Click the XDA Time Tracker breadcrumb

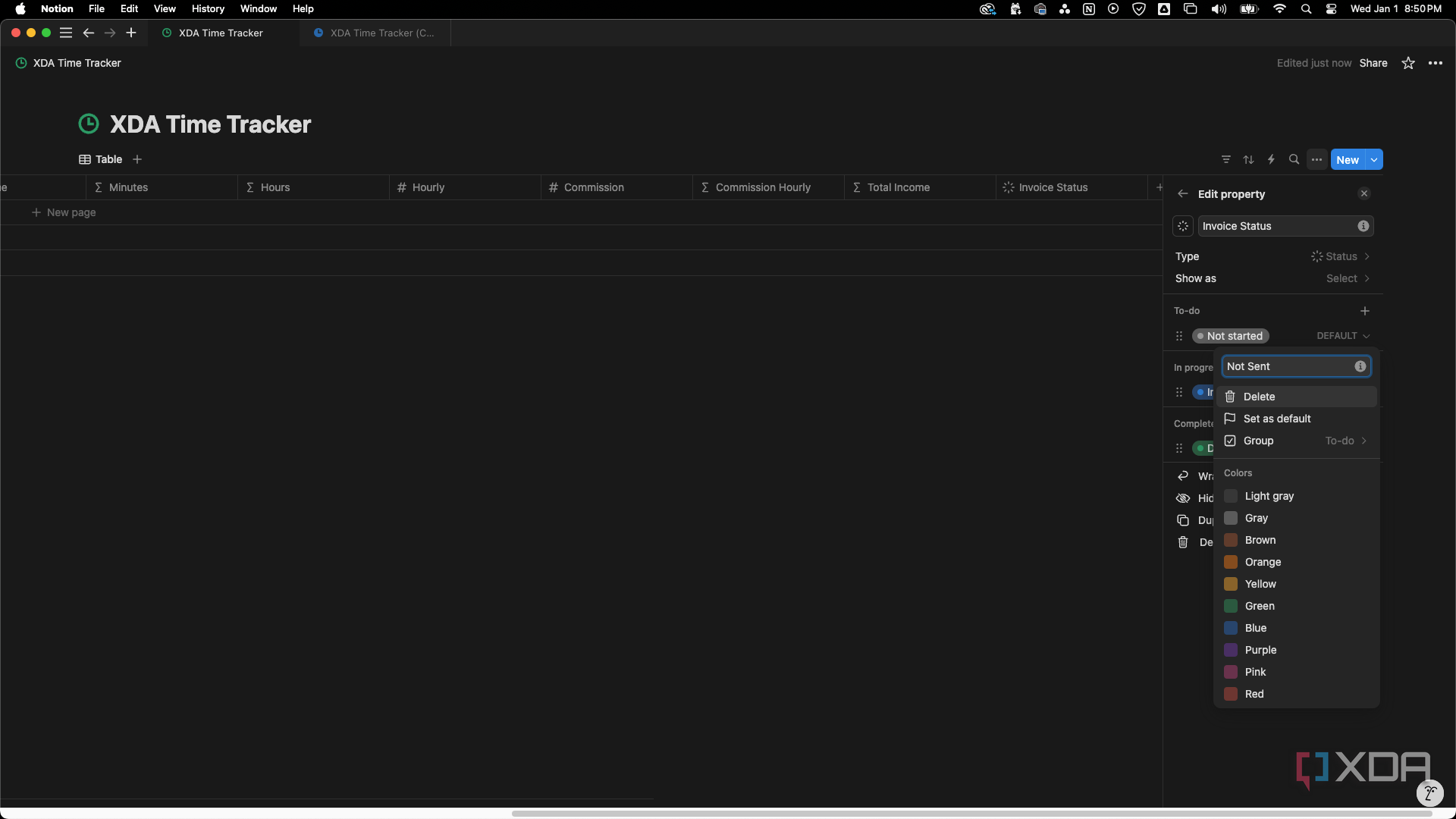[x=68, y=63]
